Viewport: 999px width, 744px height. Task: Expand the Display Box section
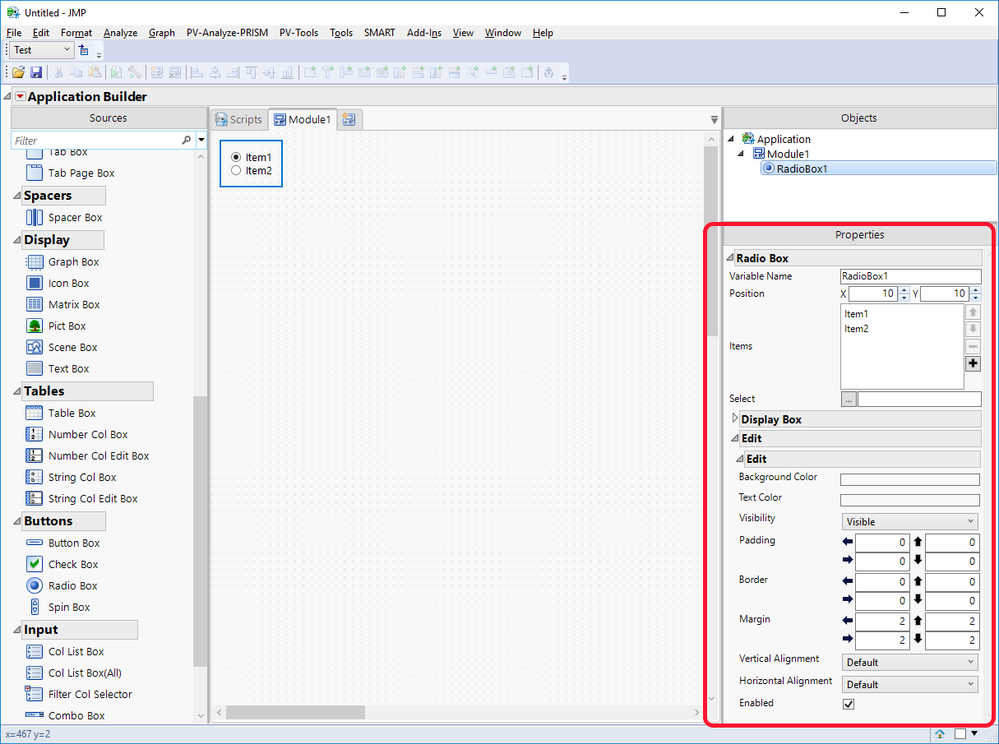click(x=736, y=419)
